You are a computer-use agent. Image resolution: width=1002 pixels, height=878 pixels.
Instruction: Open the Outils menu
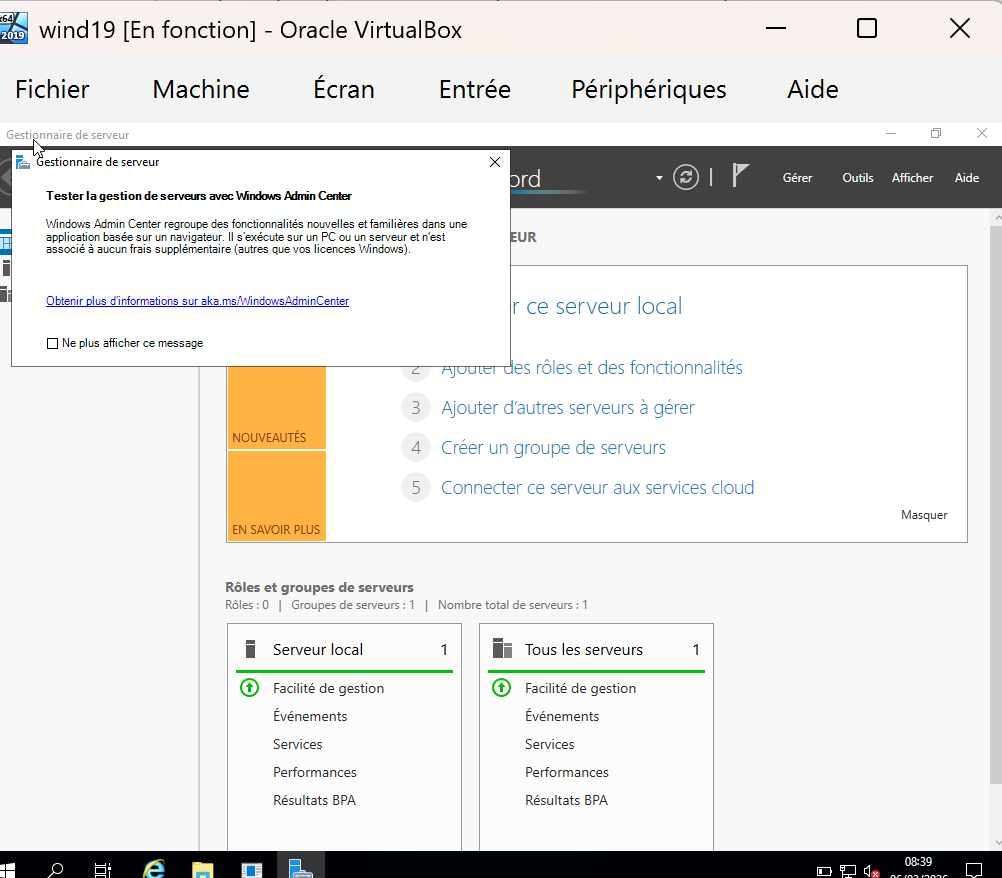pyautogui.click(x=858, y=178)
